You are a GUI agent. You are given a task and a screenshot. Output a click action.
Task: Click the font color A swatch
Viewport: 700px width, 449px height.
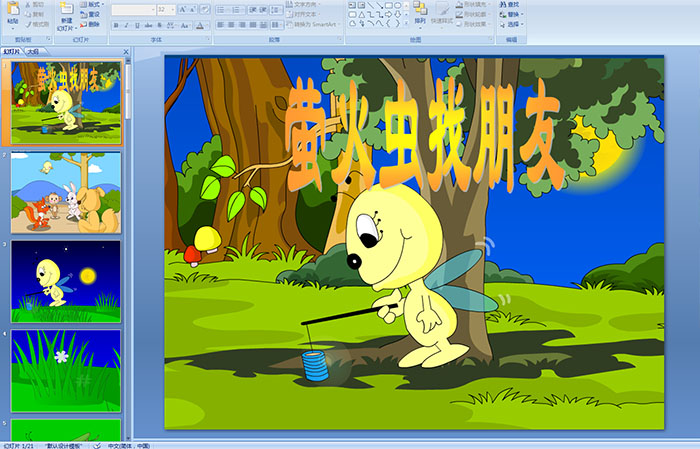[x=200, y=25]
